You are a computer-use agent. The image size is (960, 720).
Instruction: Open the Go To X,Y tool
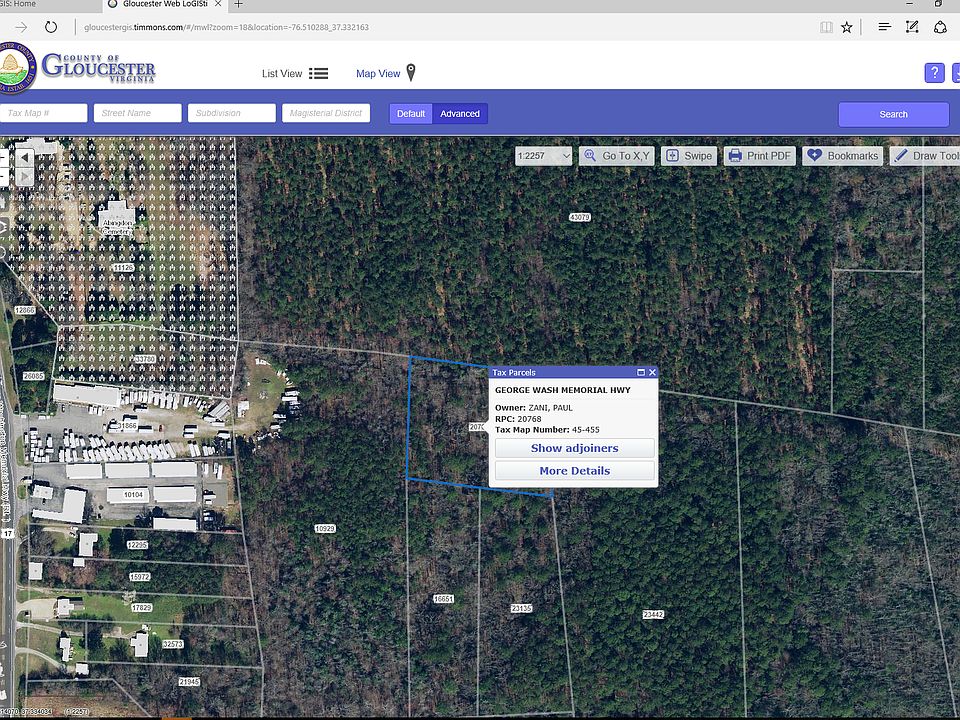coord(617,156)
